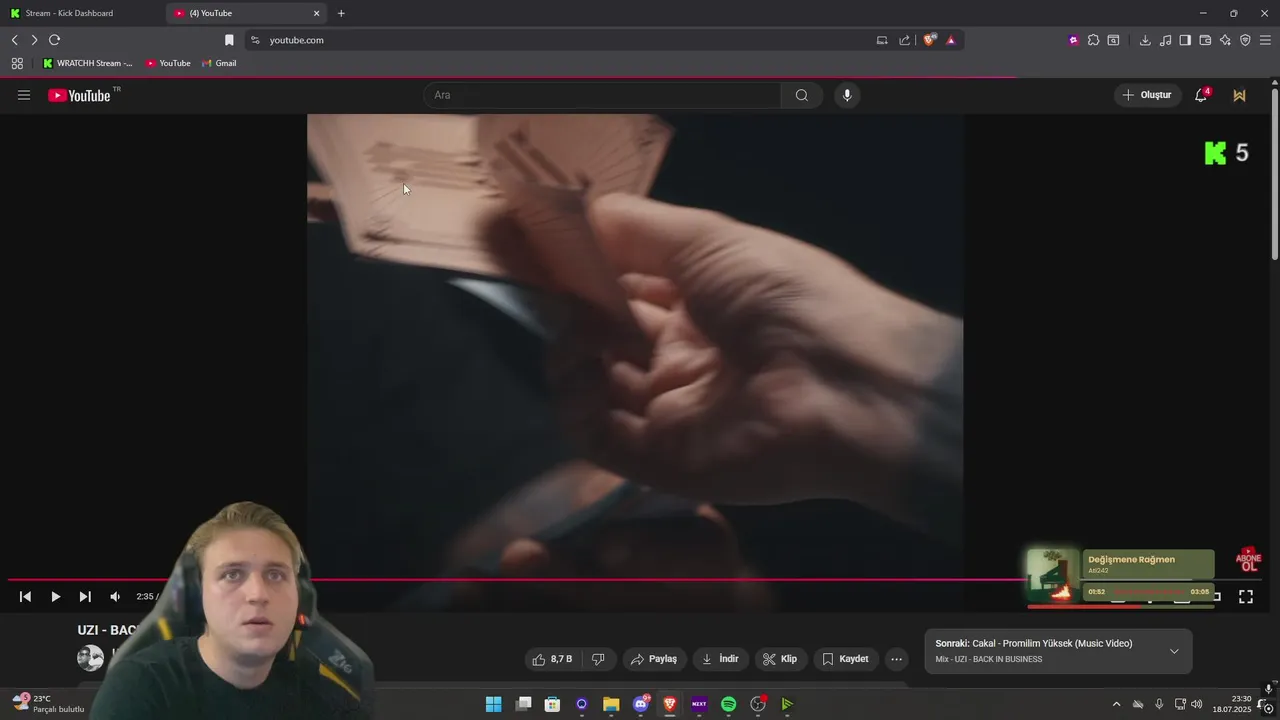Play the paused video

click(x=55, y=597)
